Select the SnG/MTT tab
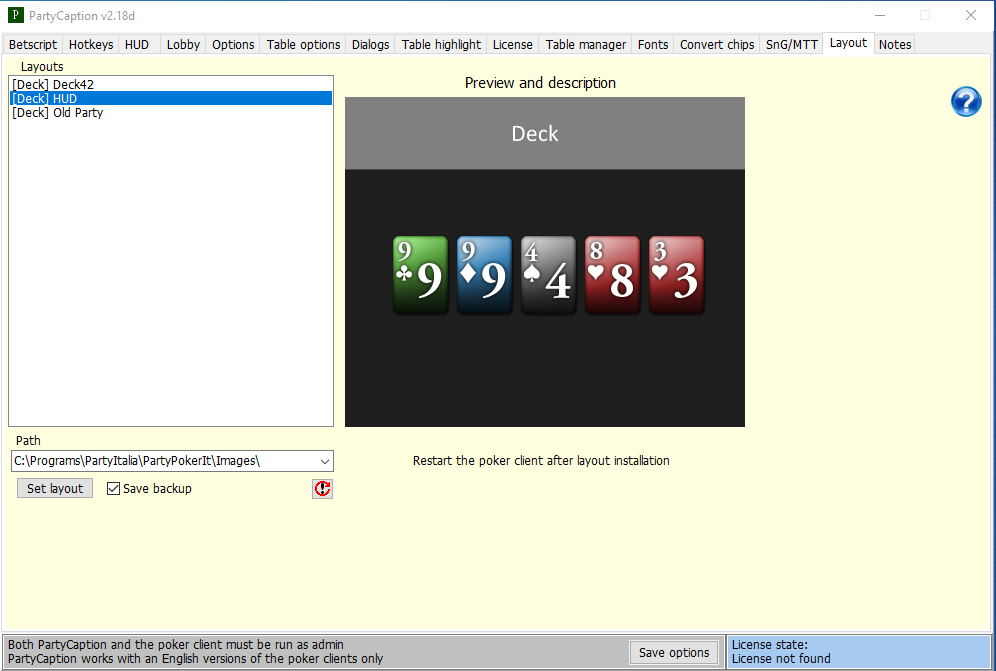Screen dimensions: 996x671 792,44
